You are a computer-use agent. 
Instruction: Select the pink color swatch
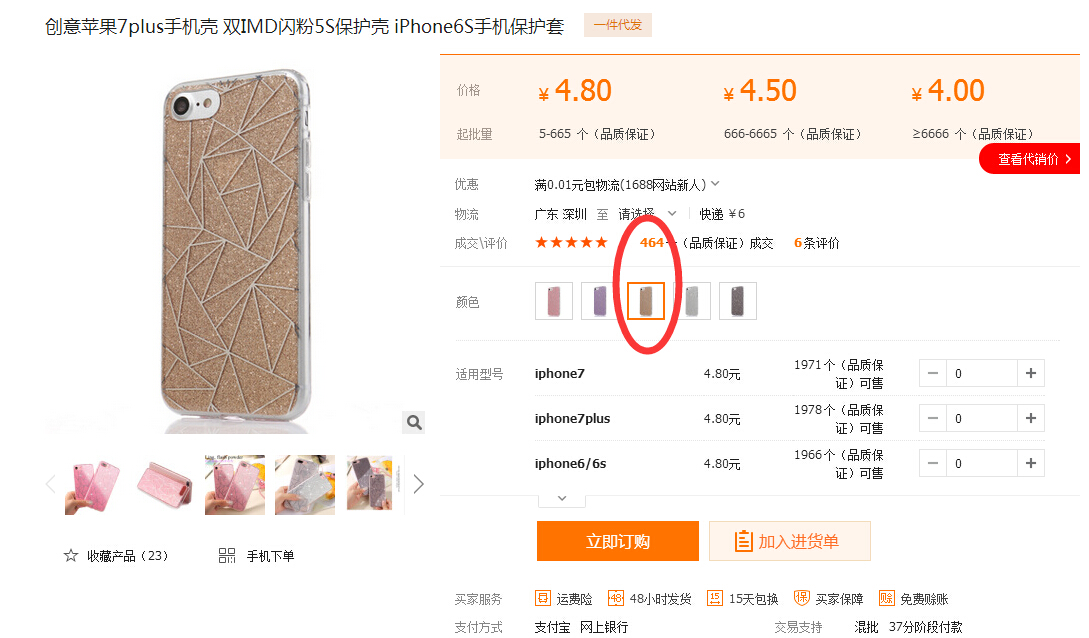(x=554, y=301)
